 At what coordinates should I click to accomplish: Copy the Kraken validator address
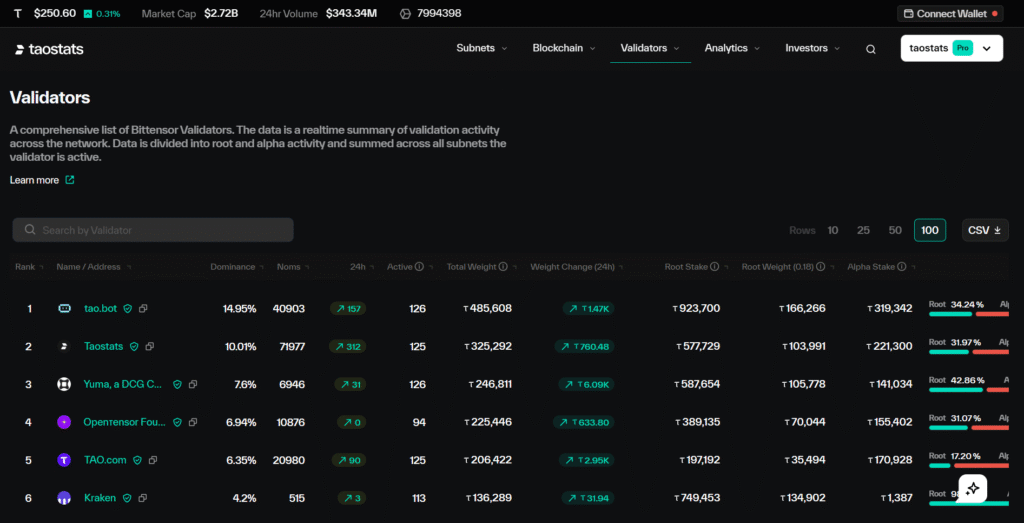(142, 498)
